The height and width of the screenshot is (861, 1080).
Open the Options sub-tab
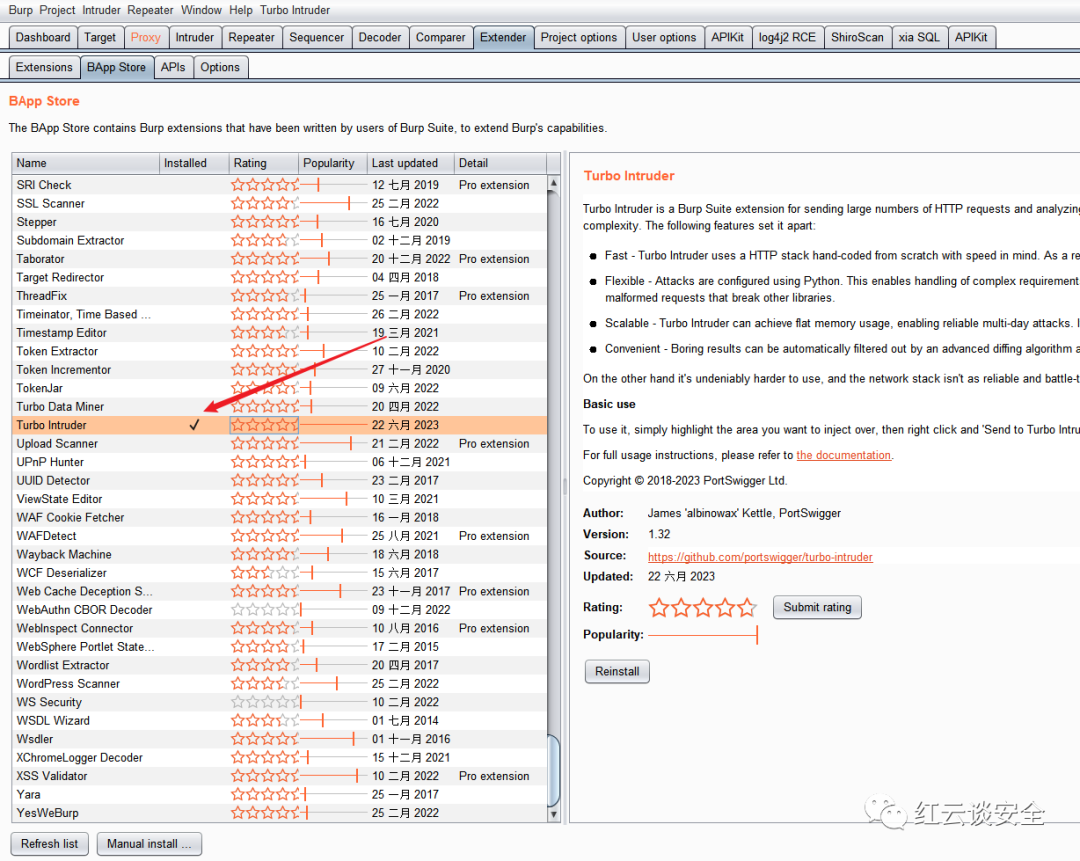tap(220, 68)
